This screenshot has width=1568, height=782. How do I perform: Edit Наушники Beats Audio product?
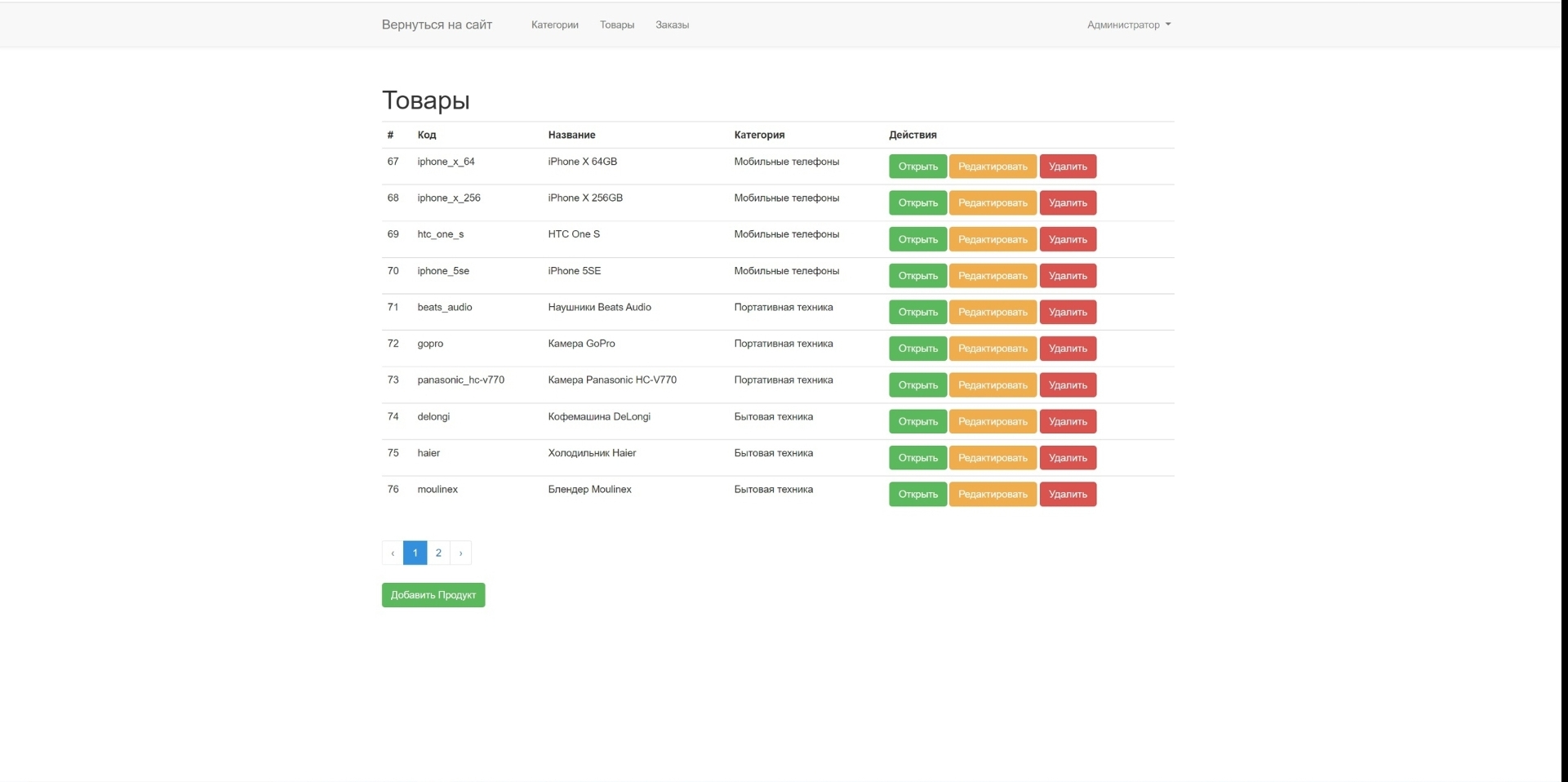993,312
